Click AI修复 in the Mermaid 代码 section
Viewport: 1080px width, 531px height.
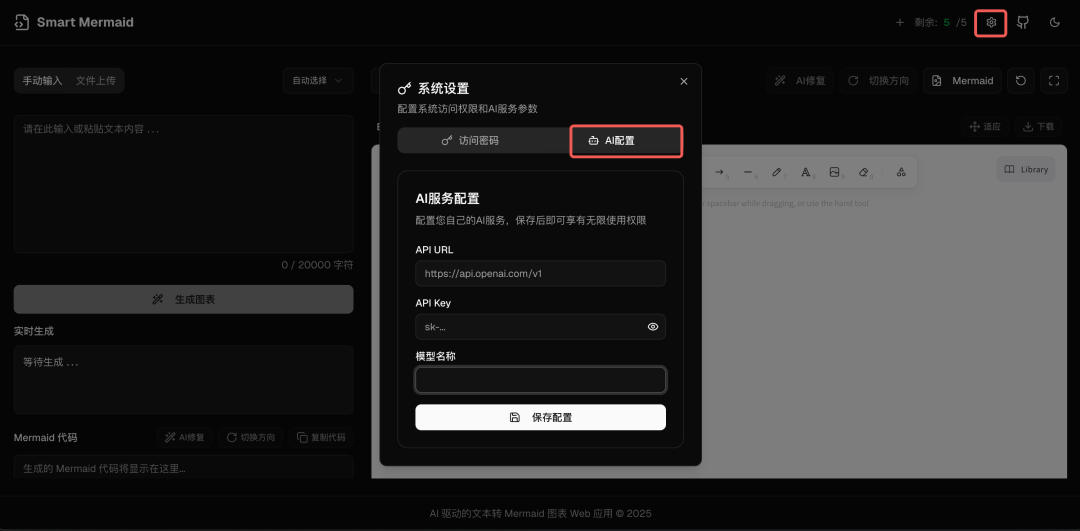pyautogui.click(x=185, y=437)
